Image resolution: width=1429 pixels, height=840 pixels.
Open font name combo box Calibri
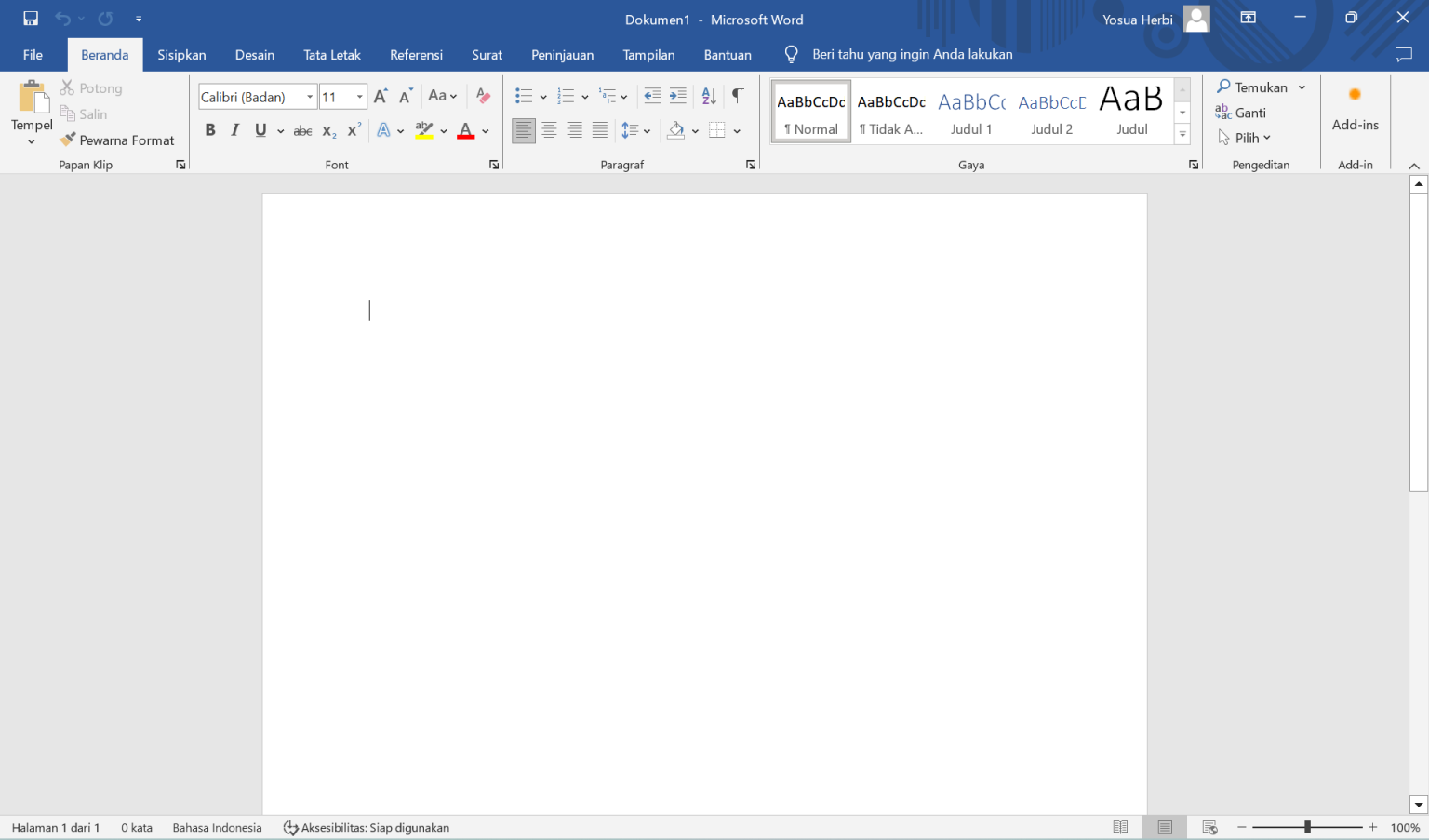tap(258, 97)
